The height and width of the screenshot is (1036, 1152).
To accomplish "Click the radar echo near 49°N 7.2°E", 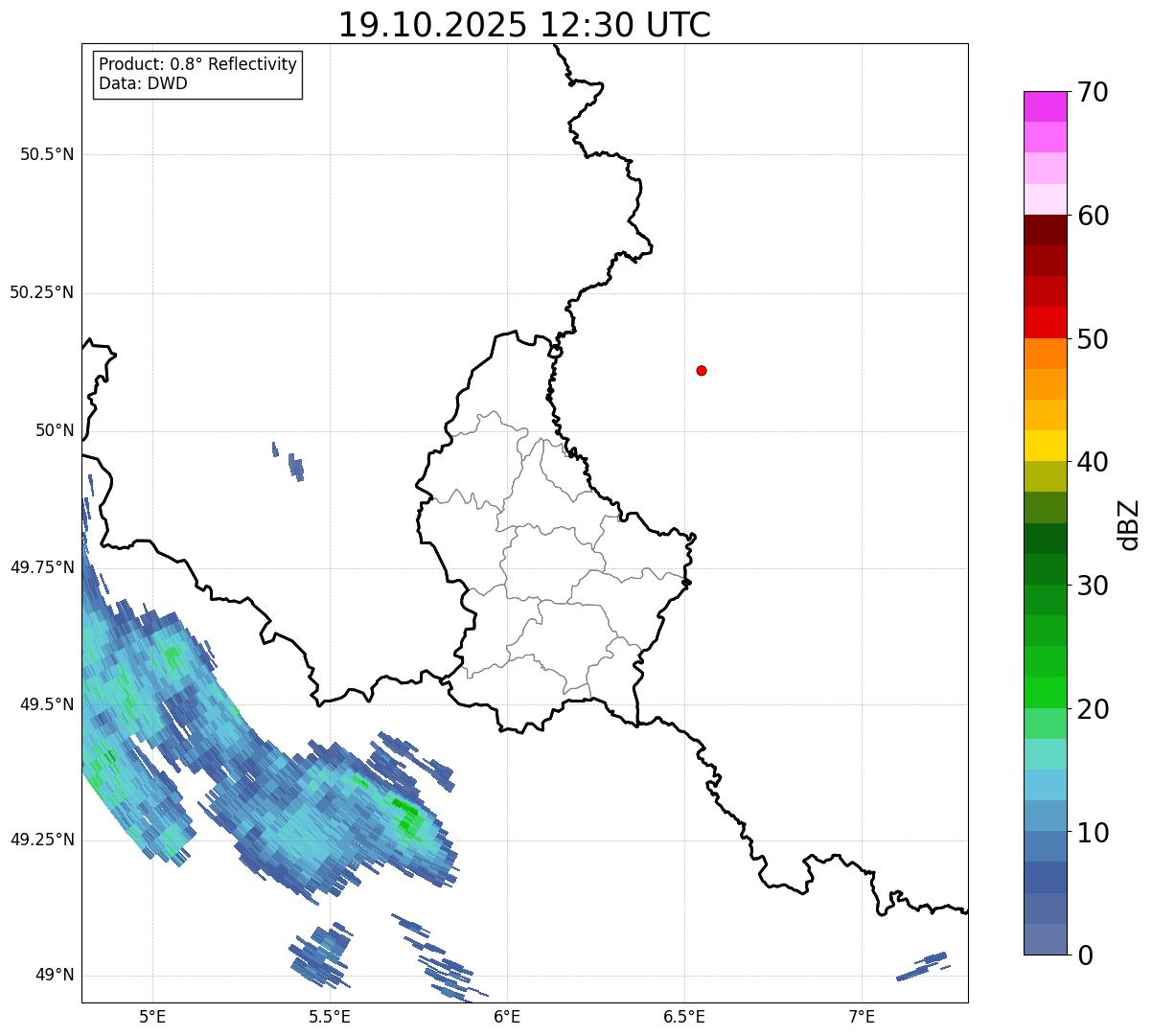I will [922, 965].
